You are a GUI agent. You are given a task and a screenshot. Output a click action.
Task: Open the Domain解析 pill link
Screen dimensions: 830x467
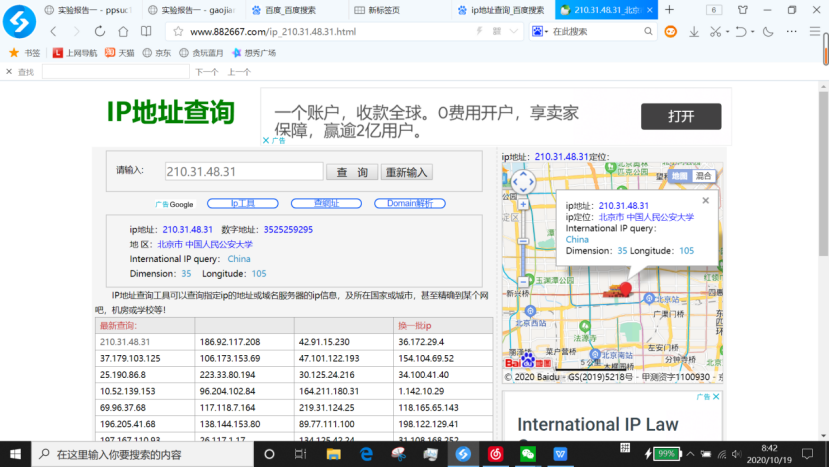[x=410, y=203]
